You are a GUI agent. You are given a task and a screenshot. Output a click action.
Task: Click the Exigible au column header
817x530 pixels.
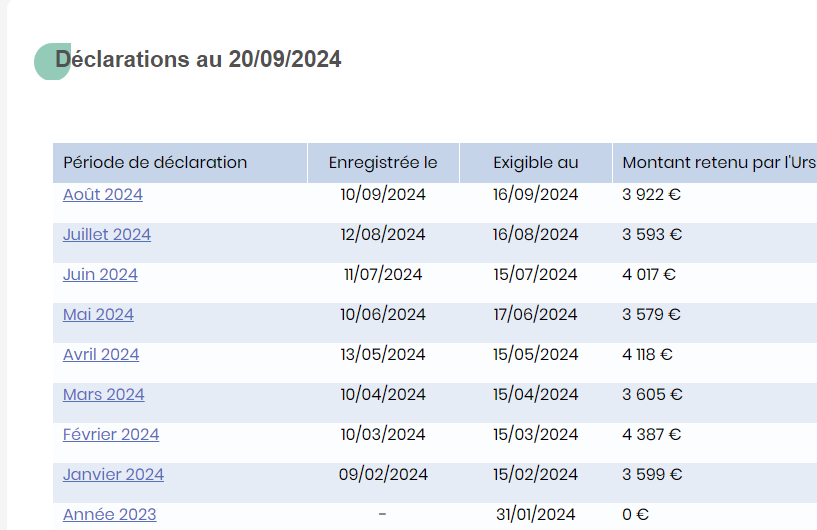[536, 163]
